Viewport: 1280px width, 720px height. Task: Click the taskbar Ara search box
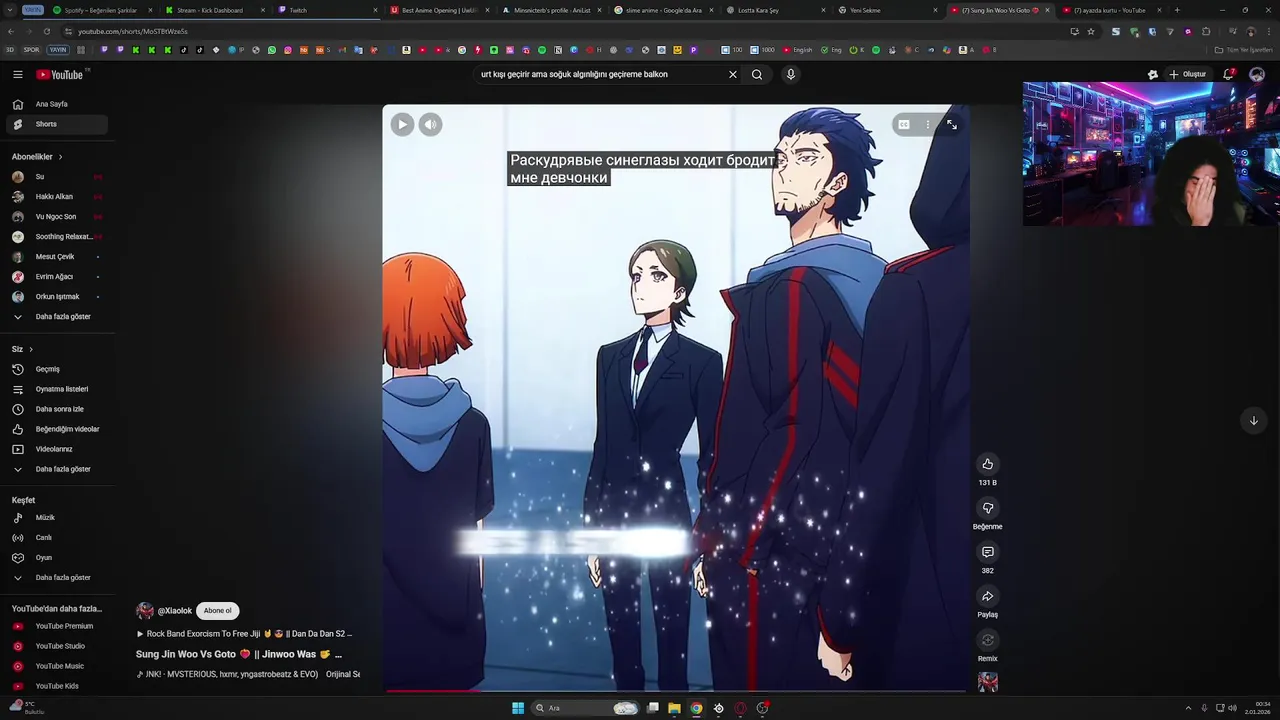pyautogui.click(x=586, y=708)
